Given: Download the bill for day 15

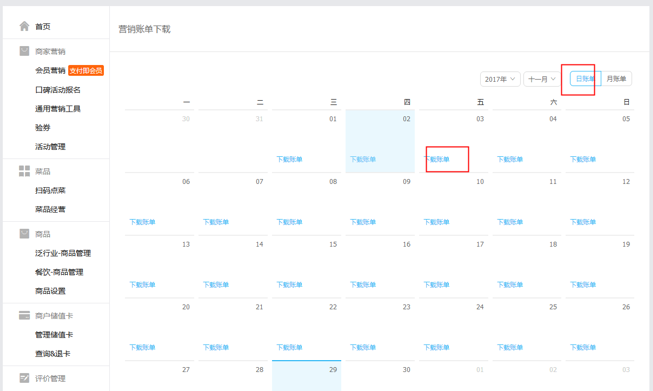Looking at the screenshot, I should point(289,285).
